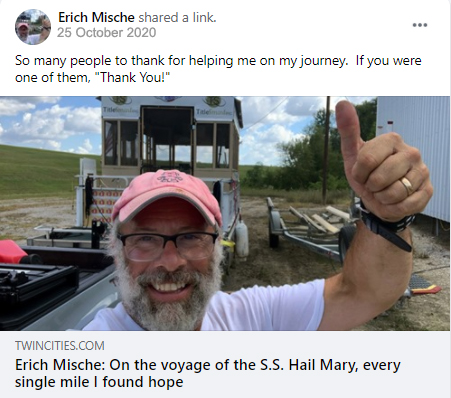The width and height of the screenshot is (451, 398).
Task: Click the TWINCITIES.COM source label
Action: tap(60, 346)
